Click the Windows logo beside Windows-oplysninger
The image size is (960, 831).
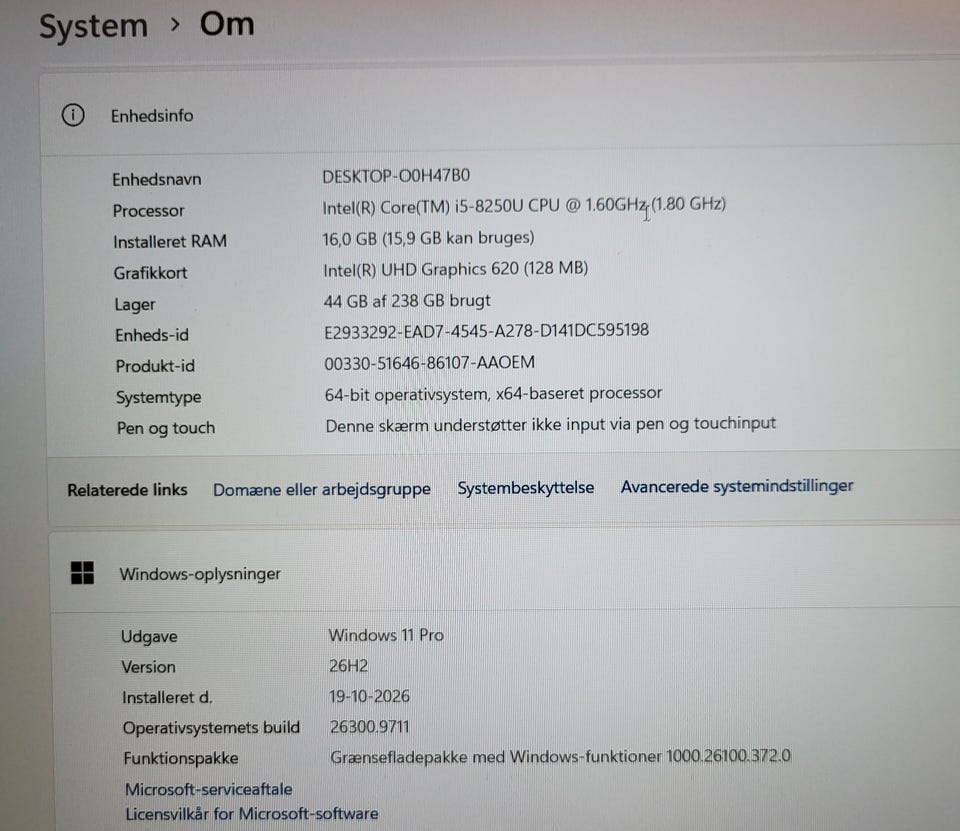click(x=83, y=573)
